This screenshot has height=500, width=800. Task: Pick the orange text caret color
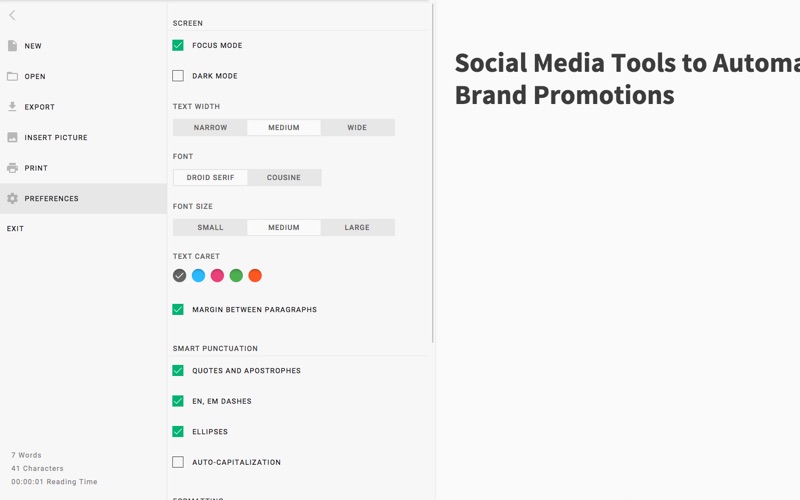[255, 276]
